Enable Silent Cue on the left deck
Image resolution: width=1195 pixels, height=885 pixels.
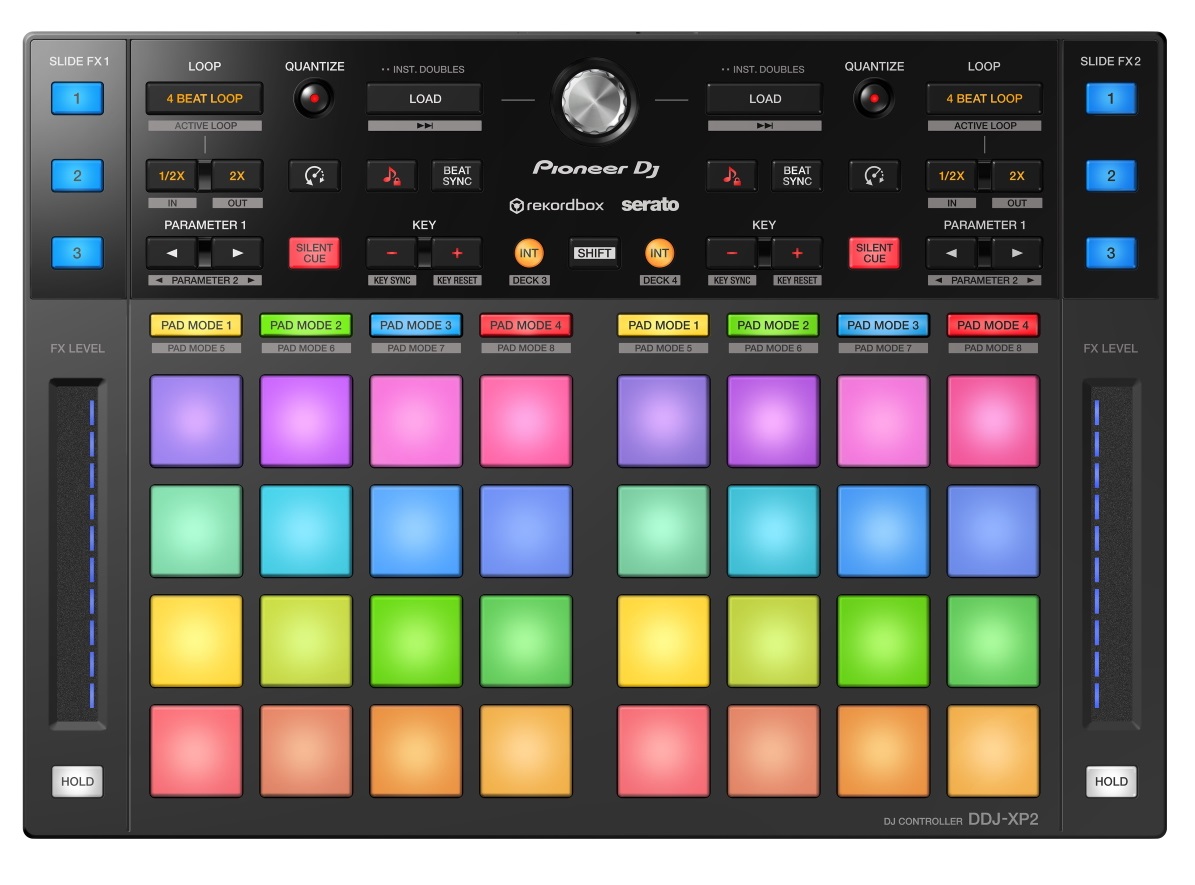pos(314,253)
